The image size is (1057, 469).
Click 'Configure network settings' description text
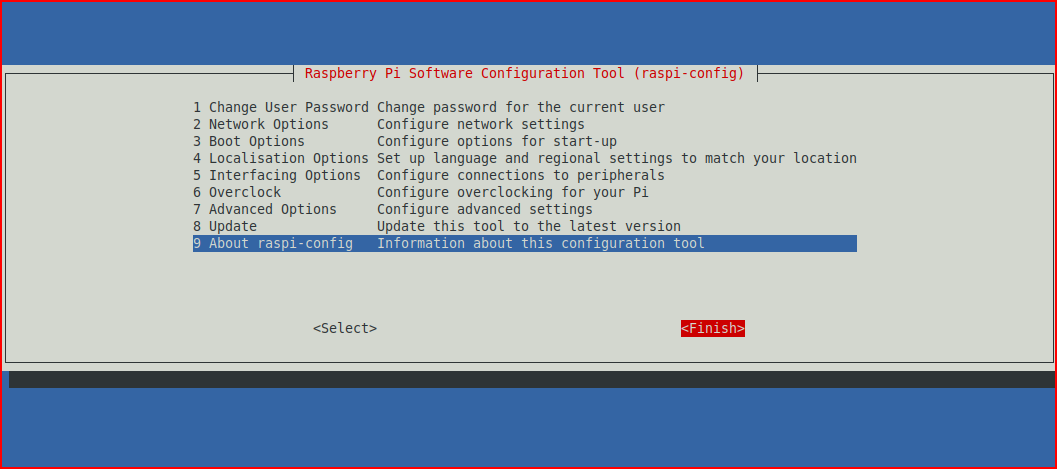pyautogui.click(x=481, y=125)
